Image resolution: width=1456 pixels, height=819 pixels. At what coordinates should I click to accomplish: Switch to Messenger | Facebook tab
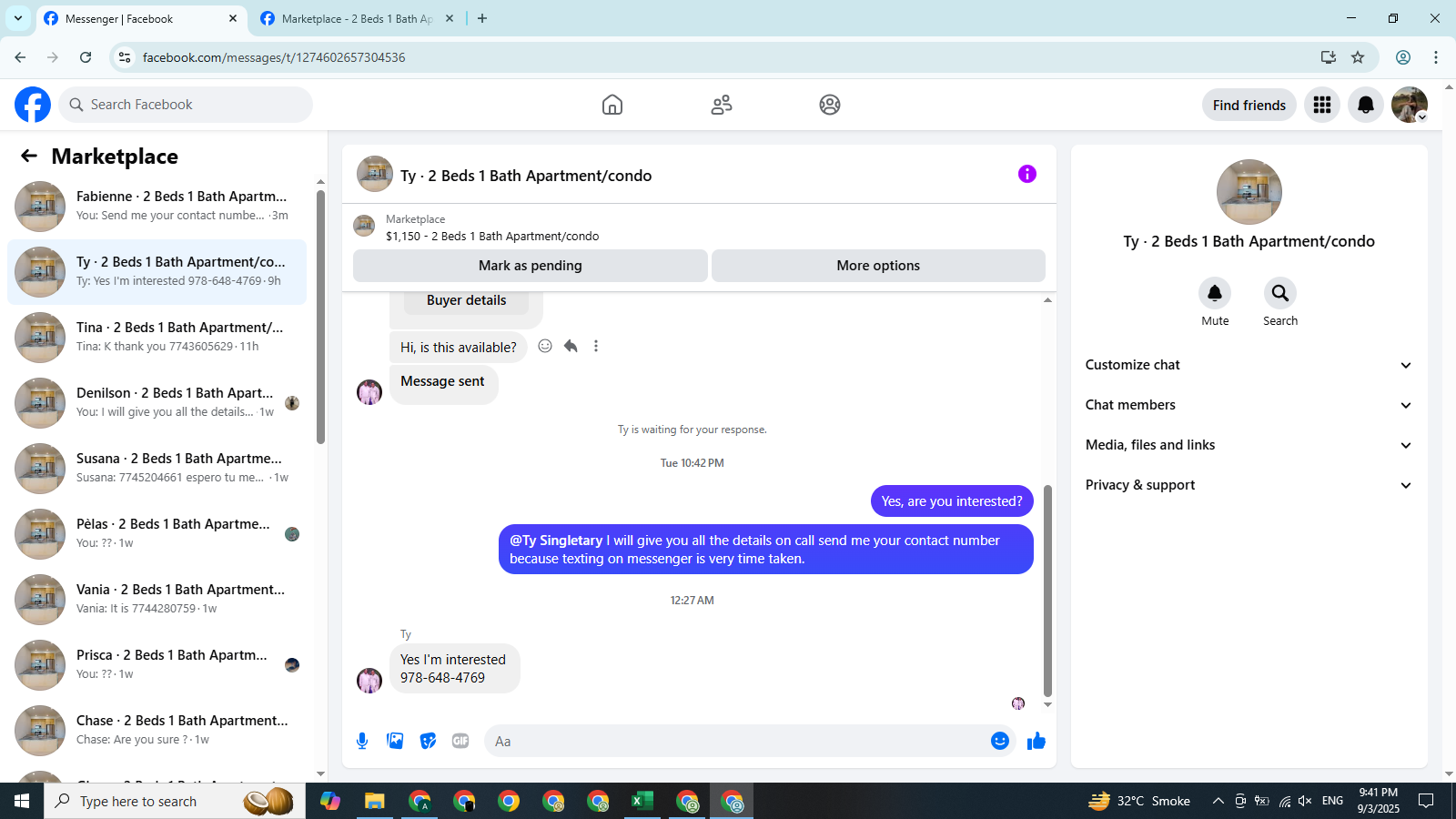(x=141, y=18)
